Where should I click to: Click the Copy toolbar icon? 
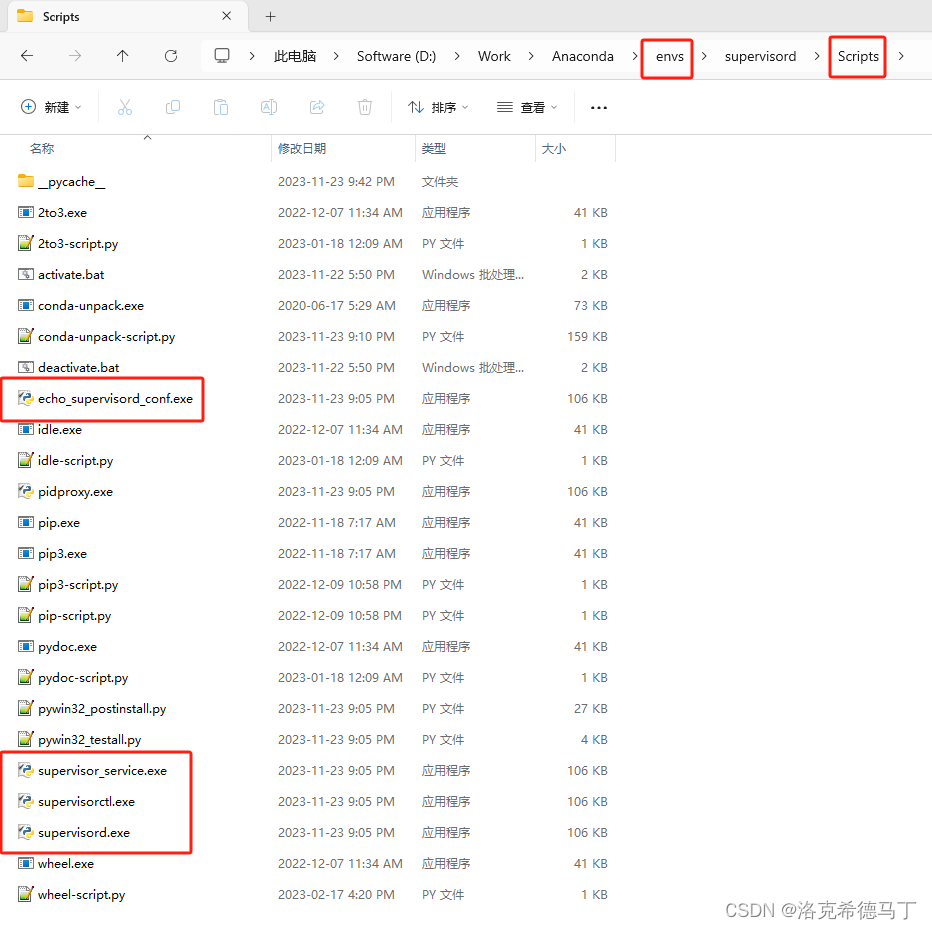coord(173,107)
